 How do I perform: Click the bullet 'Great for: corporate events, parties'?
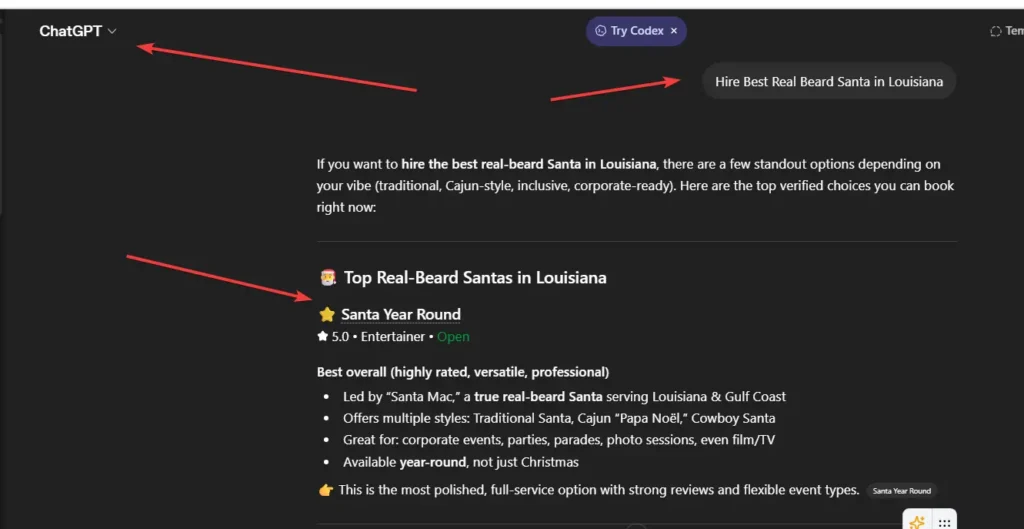click(559, 440)
